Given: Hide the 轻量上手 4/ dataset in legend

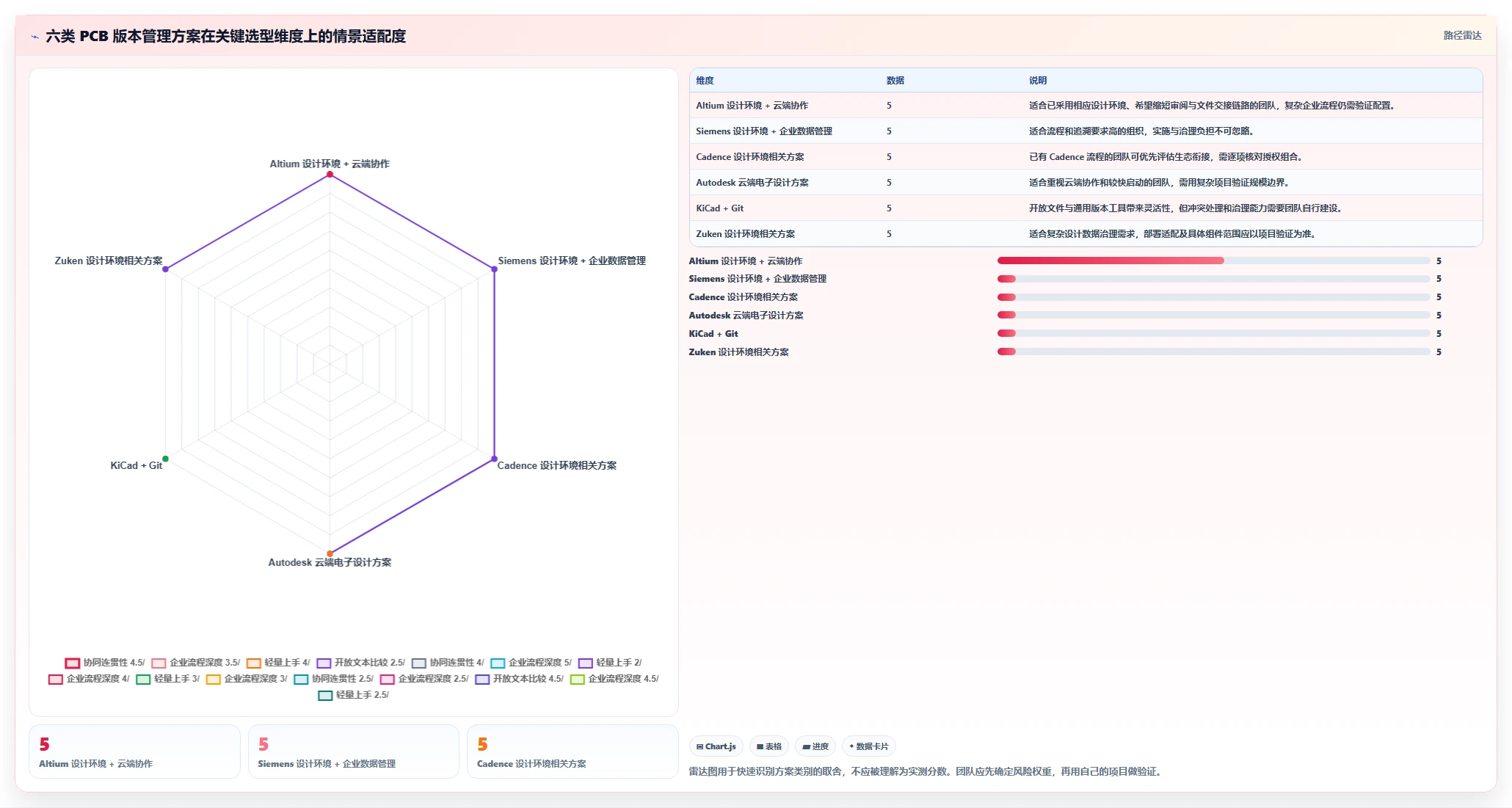Looking at the screenshot, I should click(x=278, y=663).
